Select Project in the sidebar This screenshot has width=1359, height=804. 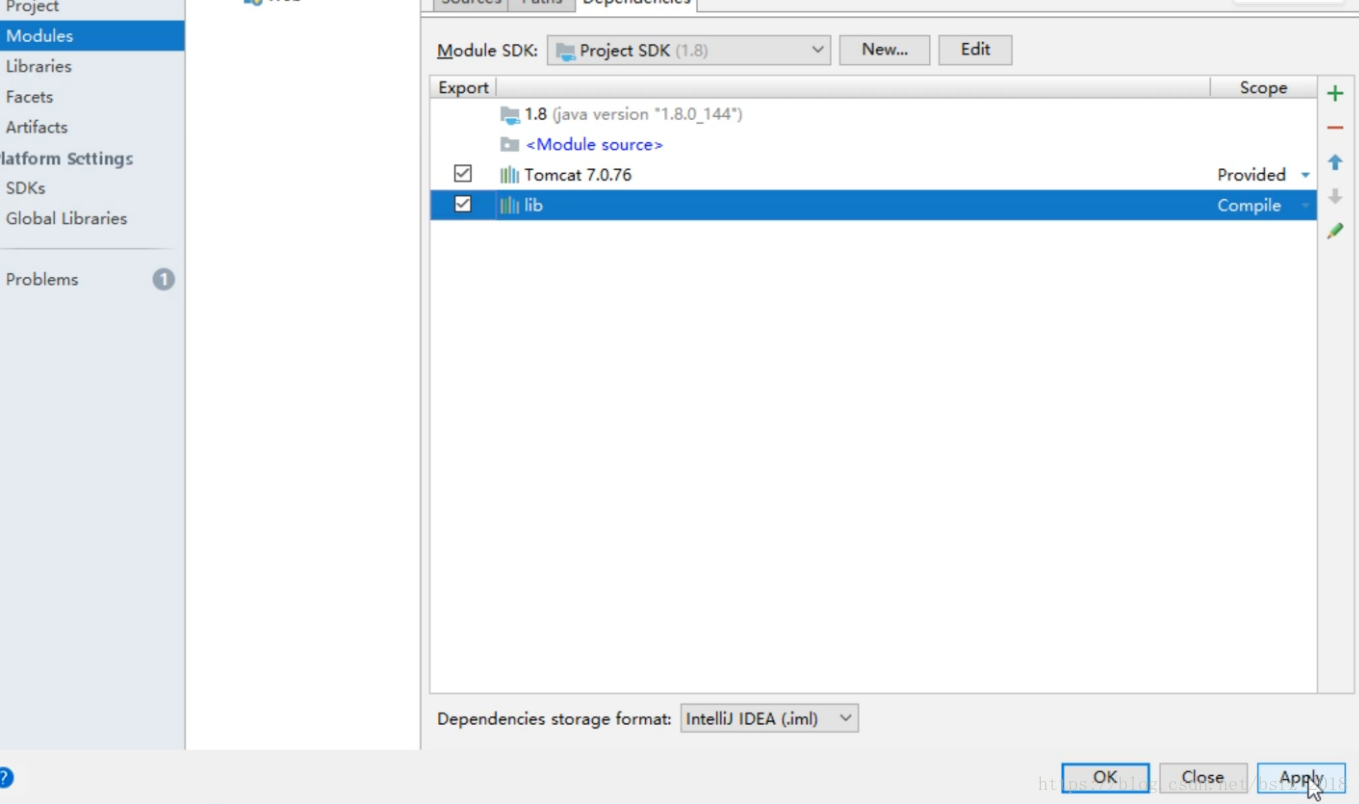pos(32,7)
